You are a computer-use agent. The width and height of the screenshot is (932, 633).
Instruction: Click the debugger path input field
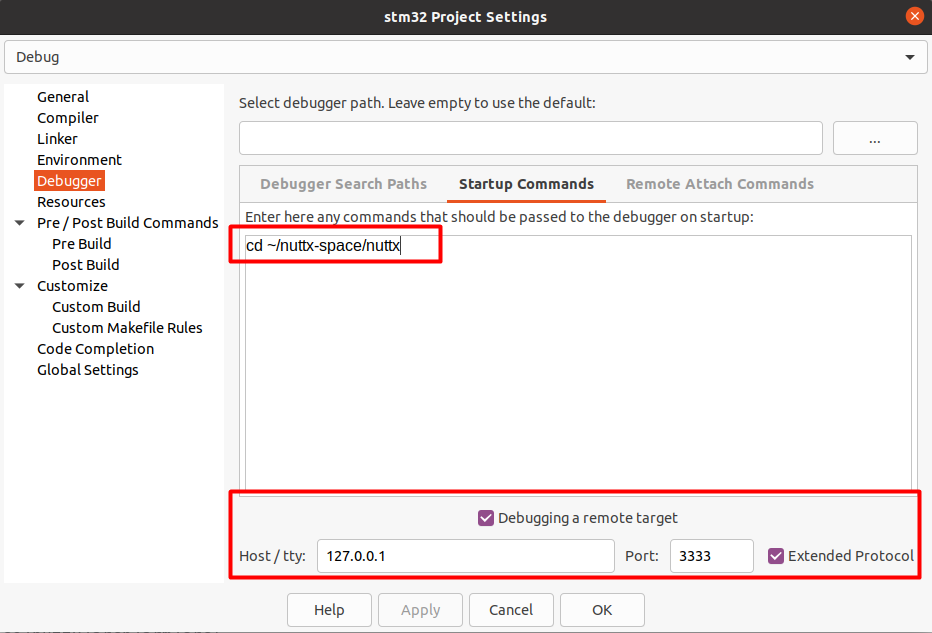click(531, 138)
